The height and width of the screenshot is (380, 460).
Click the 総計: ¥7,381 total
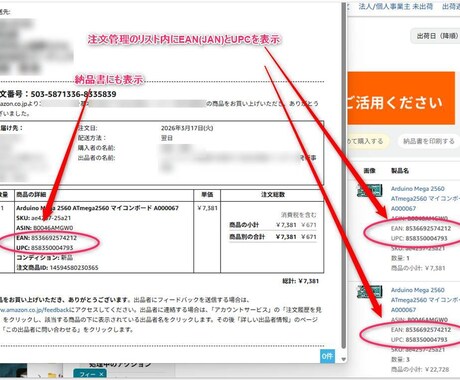[x=300, y=281]
